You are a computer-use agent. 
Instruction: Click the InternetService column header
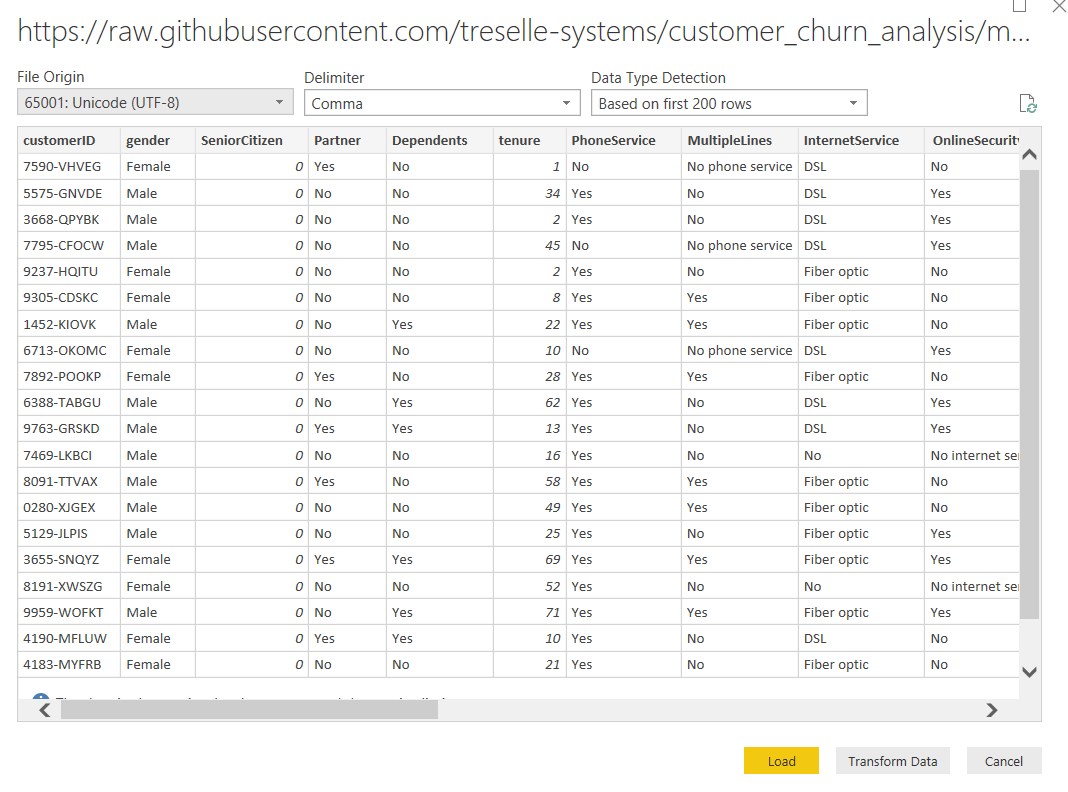pyautogui.click(x=851, y=141)
